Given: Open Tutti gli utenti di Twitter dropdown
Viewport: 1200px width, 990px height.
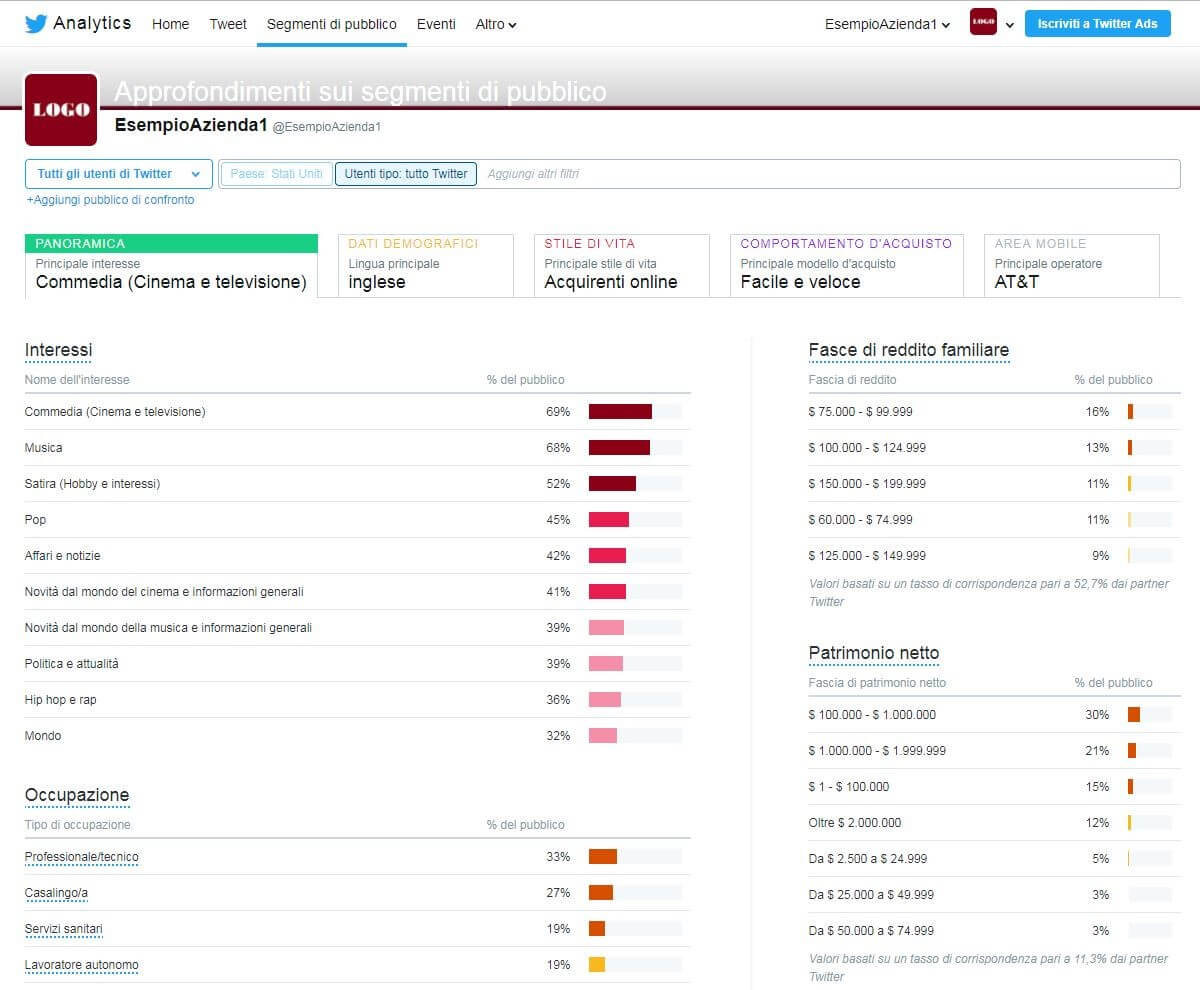Looking at the screenshot, I should (119, 174).
